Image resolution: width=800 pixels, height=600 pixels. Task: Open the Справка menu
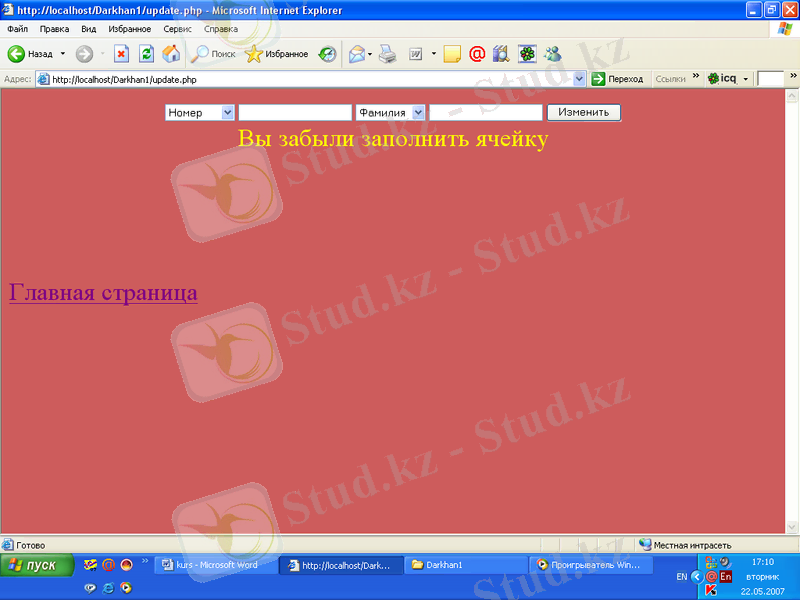click(221, 29)
